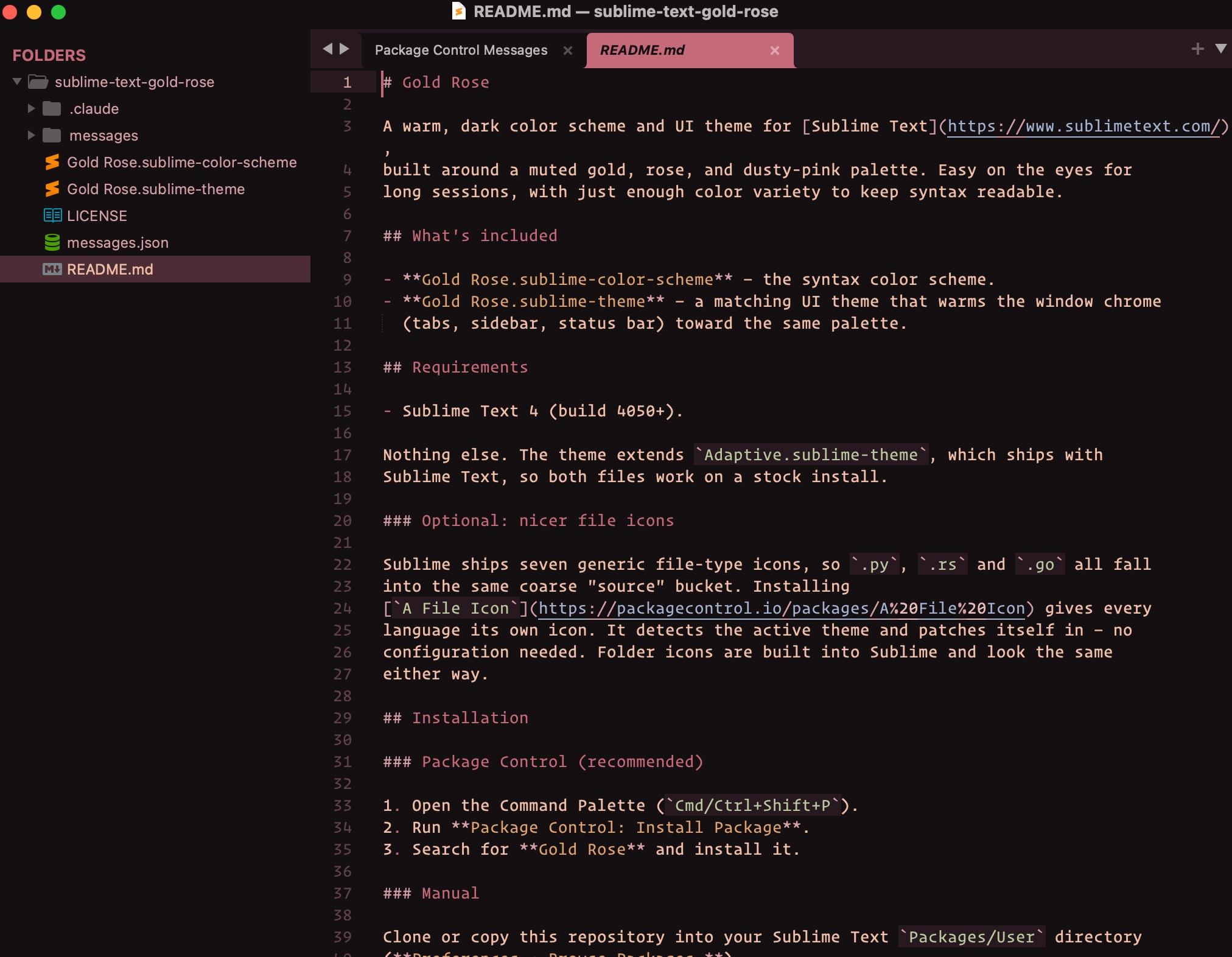The image size is (1232, 957).
Task: Click the "## What's included" heading
Action: 470,236
